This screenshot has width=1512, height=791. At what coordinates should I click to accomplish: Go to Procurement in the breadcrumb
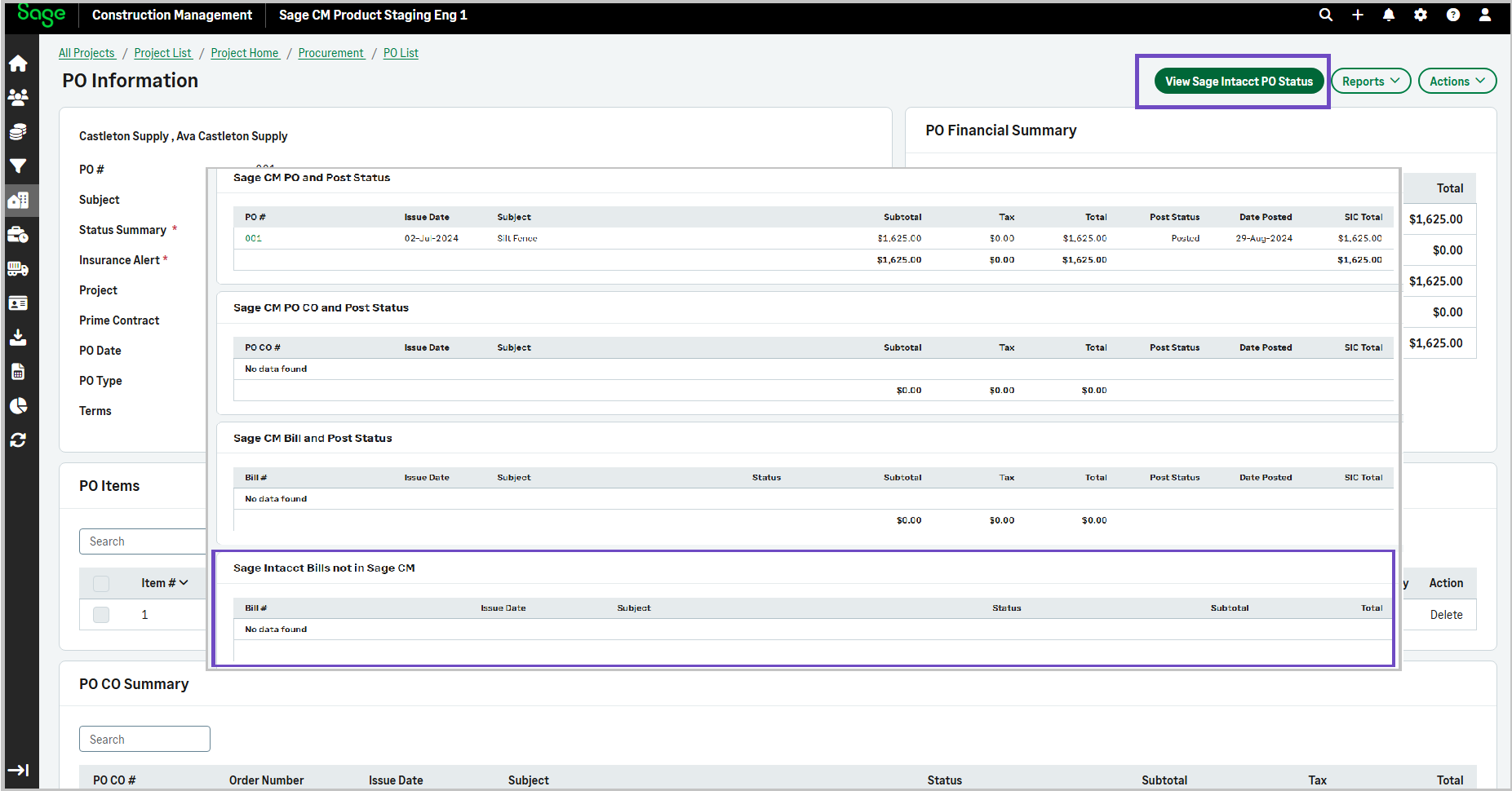click(330, 53)
